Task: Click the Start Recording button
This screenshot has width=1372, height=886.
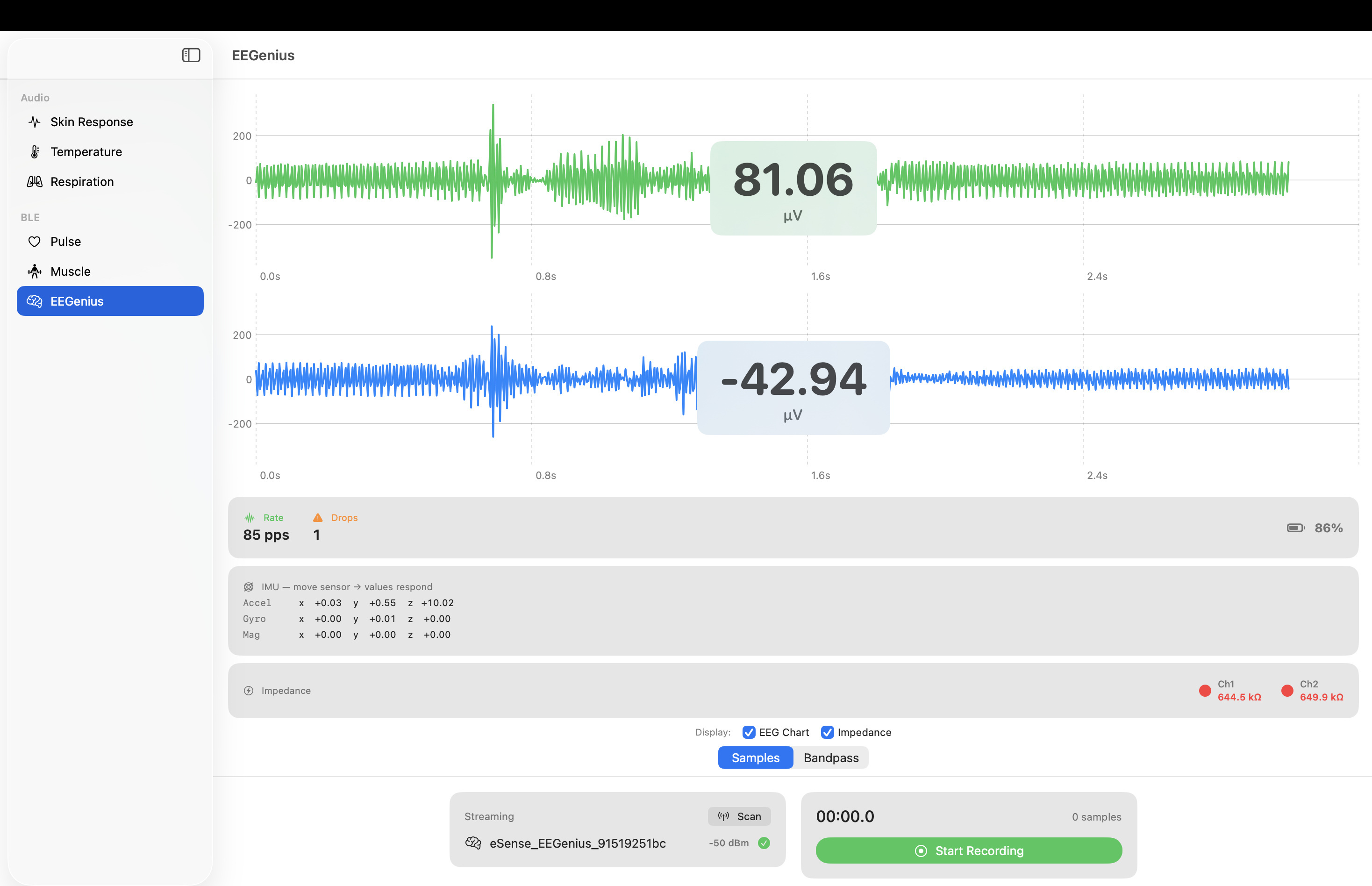Action: click(x=969, y=850)
